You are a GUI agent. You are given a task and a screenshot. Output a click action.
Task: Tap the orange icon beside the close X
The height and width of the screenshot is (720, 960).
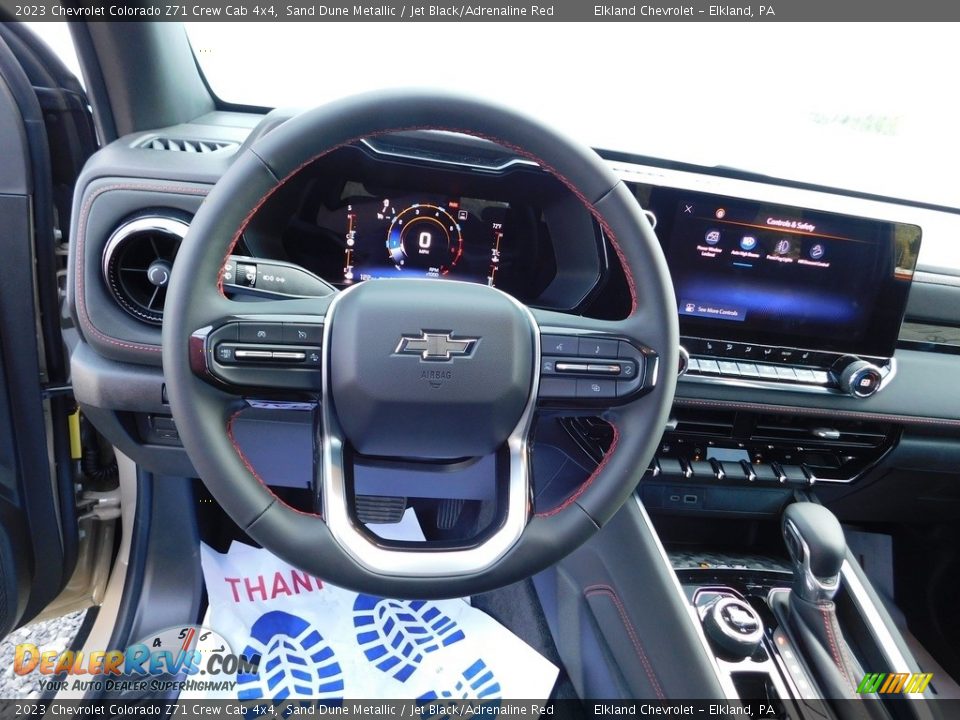[720, 213]
